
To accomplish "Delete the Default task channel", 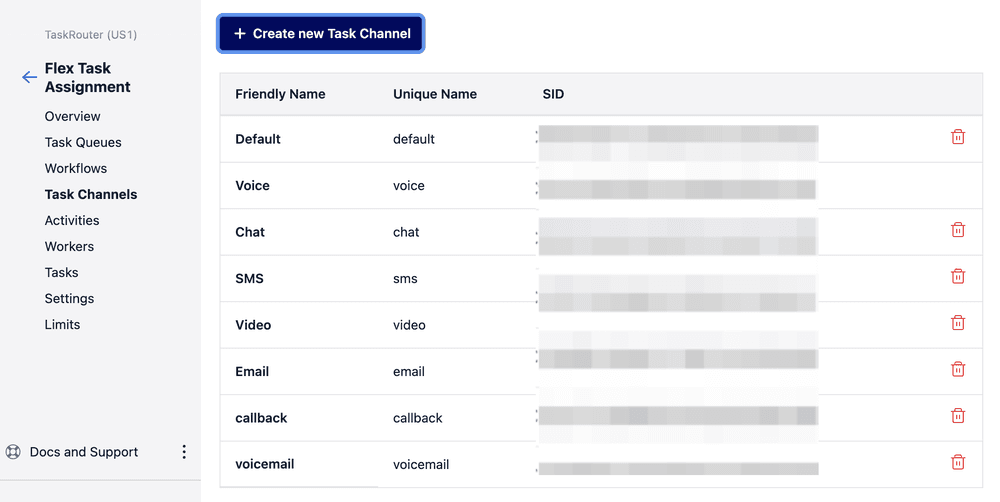I will click(957, 137).
